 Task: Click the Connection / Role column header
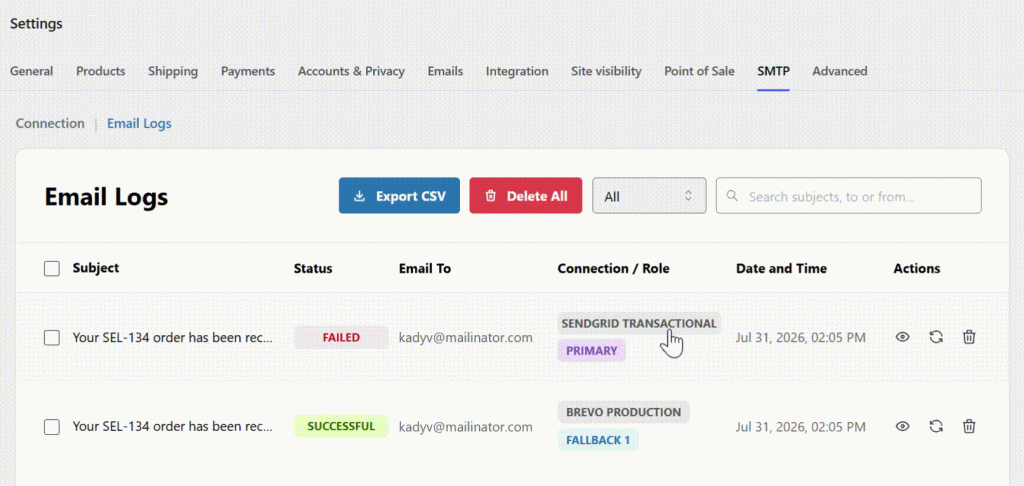point(614,268)
